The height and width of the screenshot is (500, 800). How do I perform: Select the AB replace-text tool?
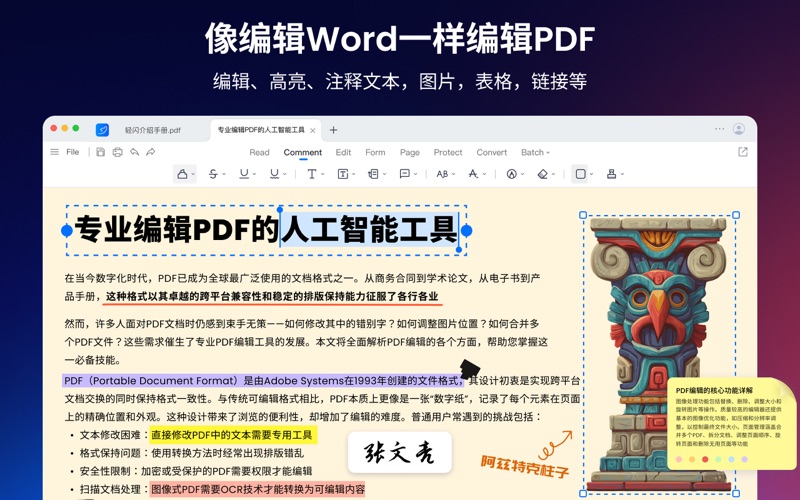coord(442,174)
